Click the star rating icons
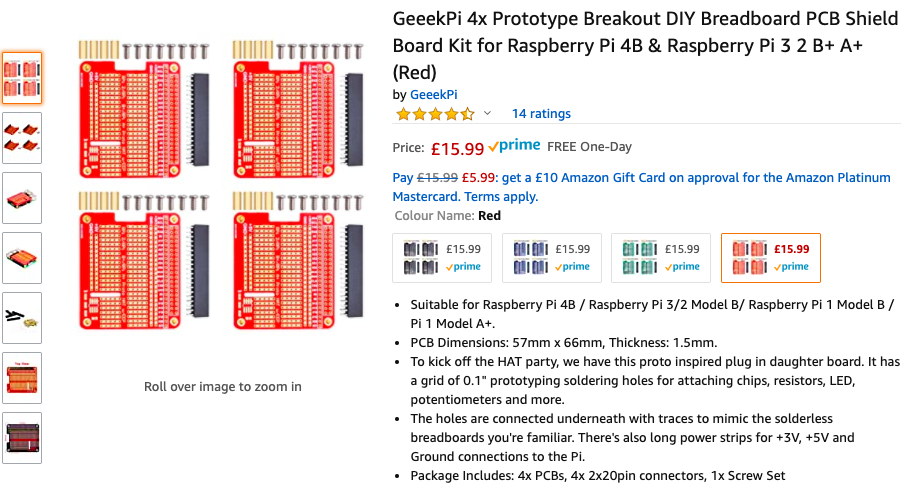Image resolution: width=919 pixels, height=498 pixels. click(435, 114)
